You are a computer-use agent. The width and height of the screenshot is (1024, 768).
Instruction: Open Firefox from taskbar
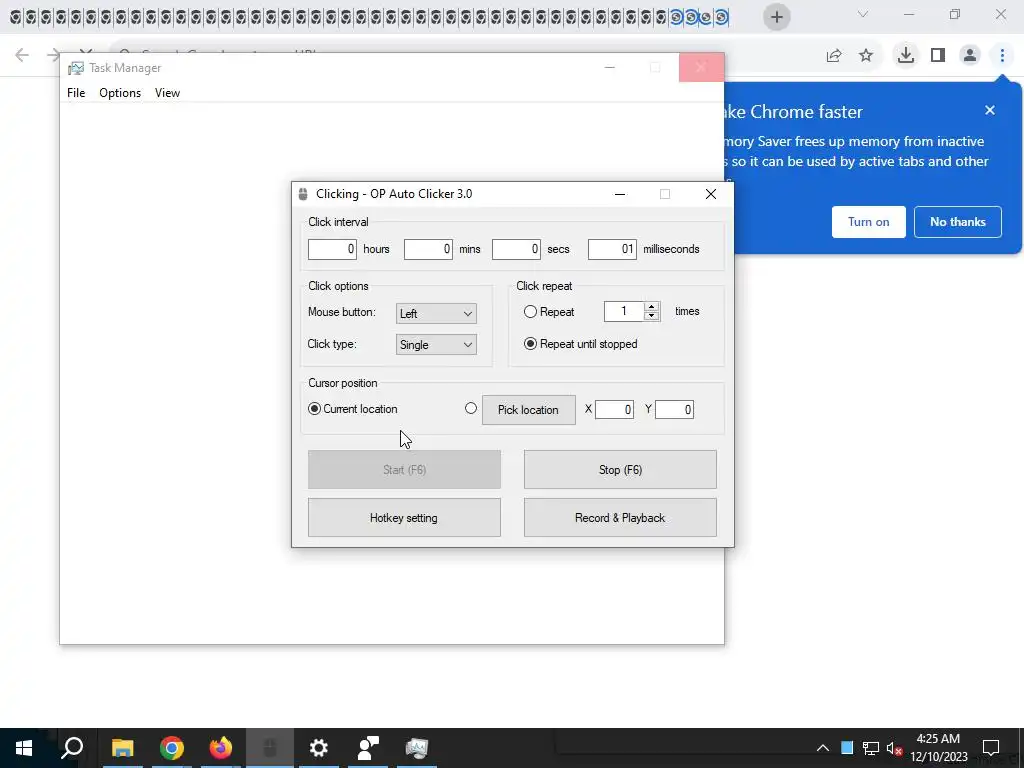(x=221, y=748)
